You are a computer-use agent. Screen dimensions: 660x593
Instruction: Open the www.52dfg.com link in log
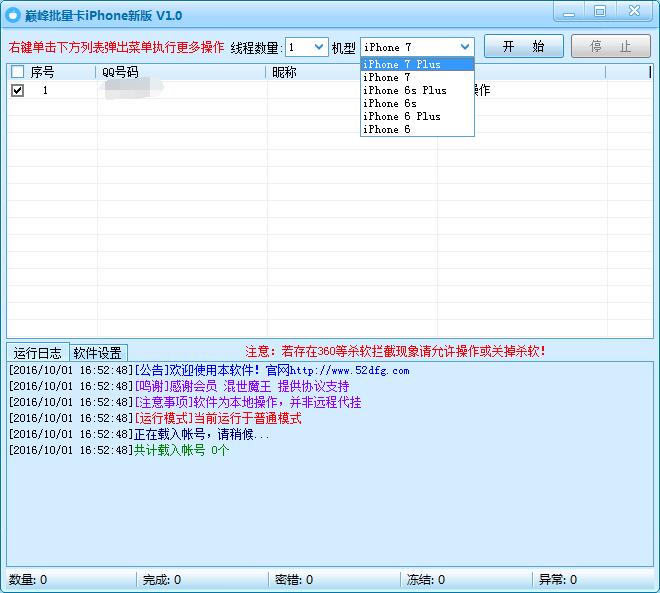350,371
